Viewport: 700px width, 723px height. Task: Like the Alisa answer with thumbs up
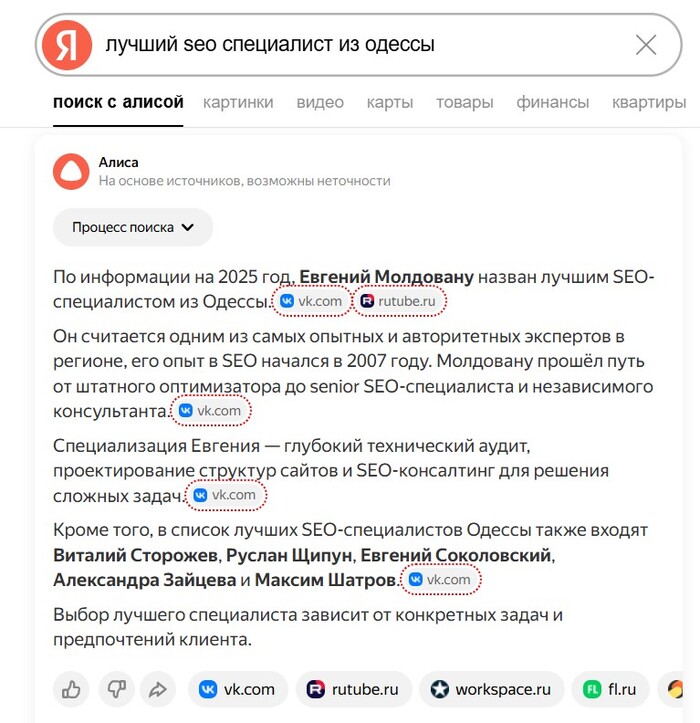pos(71,689)
